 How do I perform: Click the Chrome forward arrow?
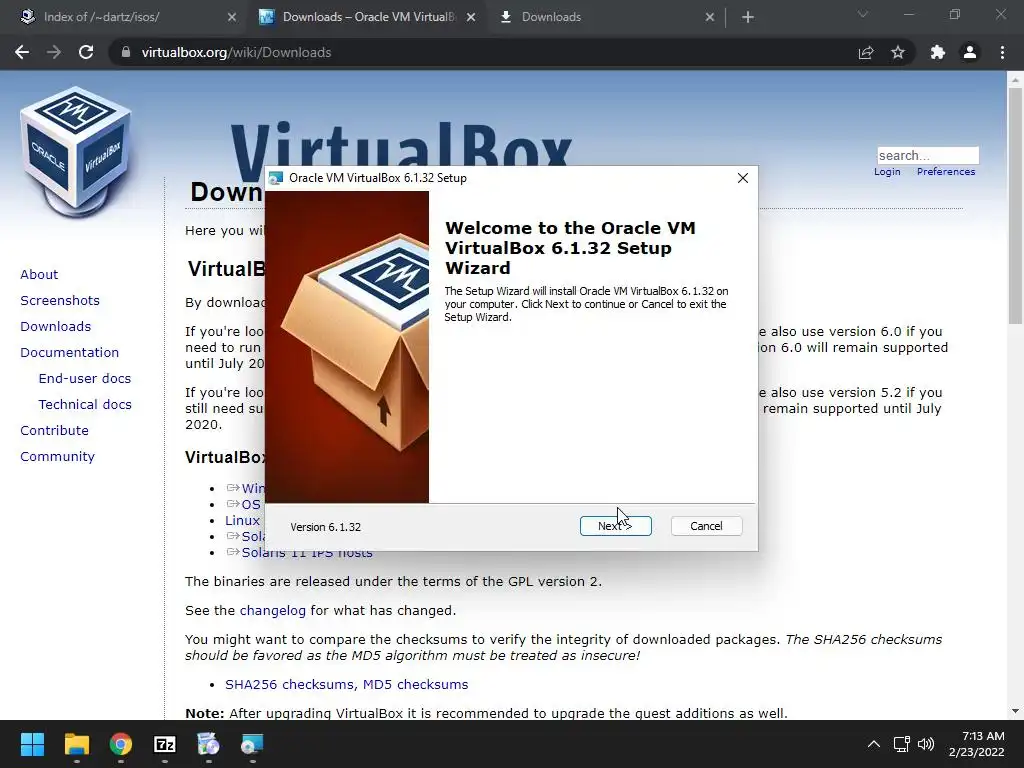(x=54, y=52)
